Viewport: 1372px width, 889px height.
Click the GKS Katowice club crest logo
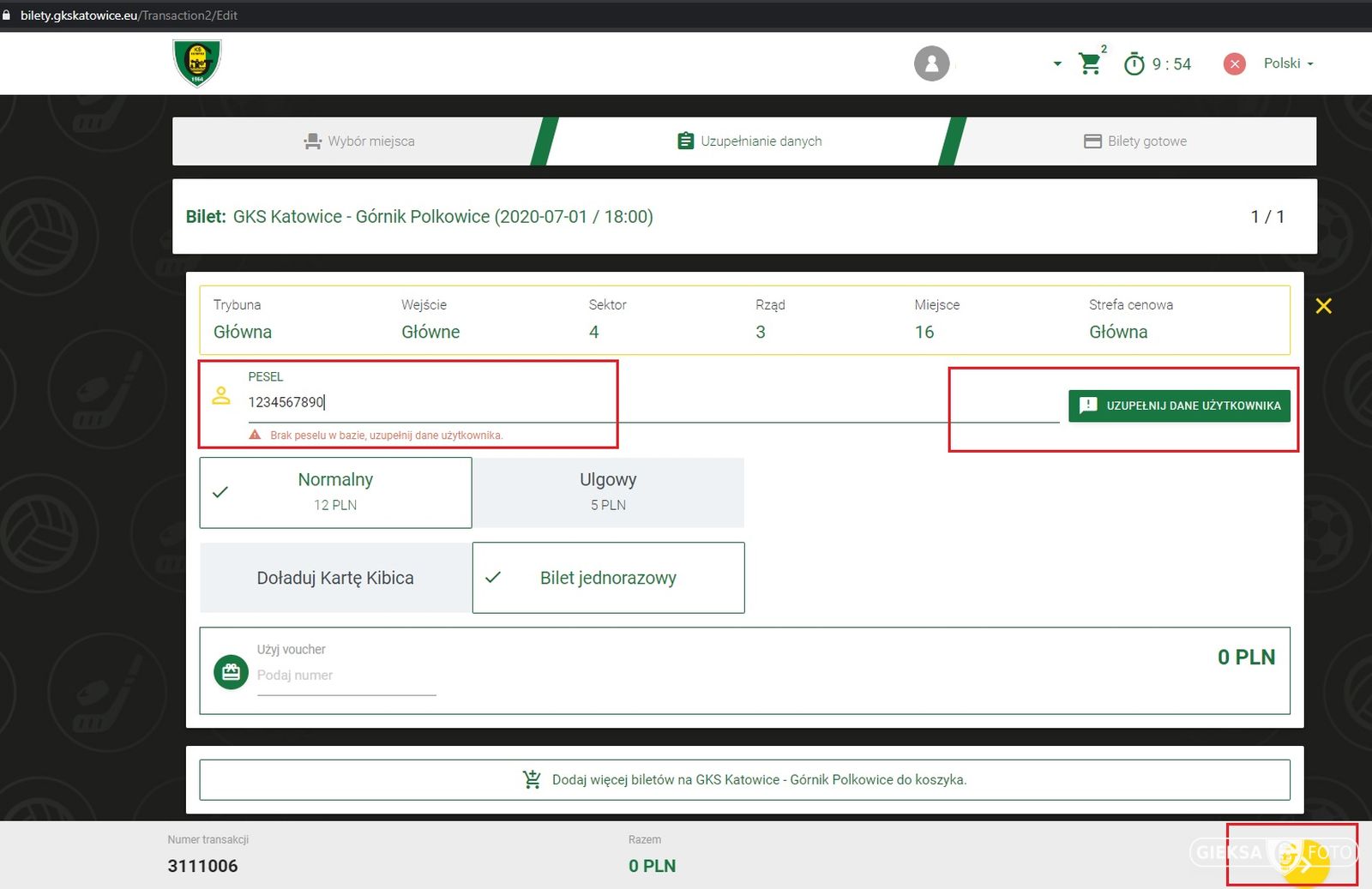pos(197,63)
